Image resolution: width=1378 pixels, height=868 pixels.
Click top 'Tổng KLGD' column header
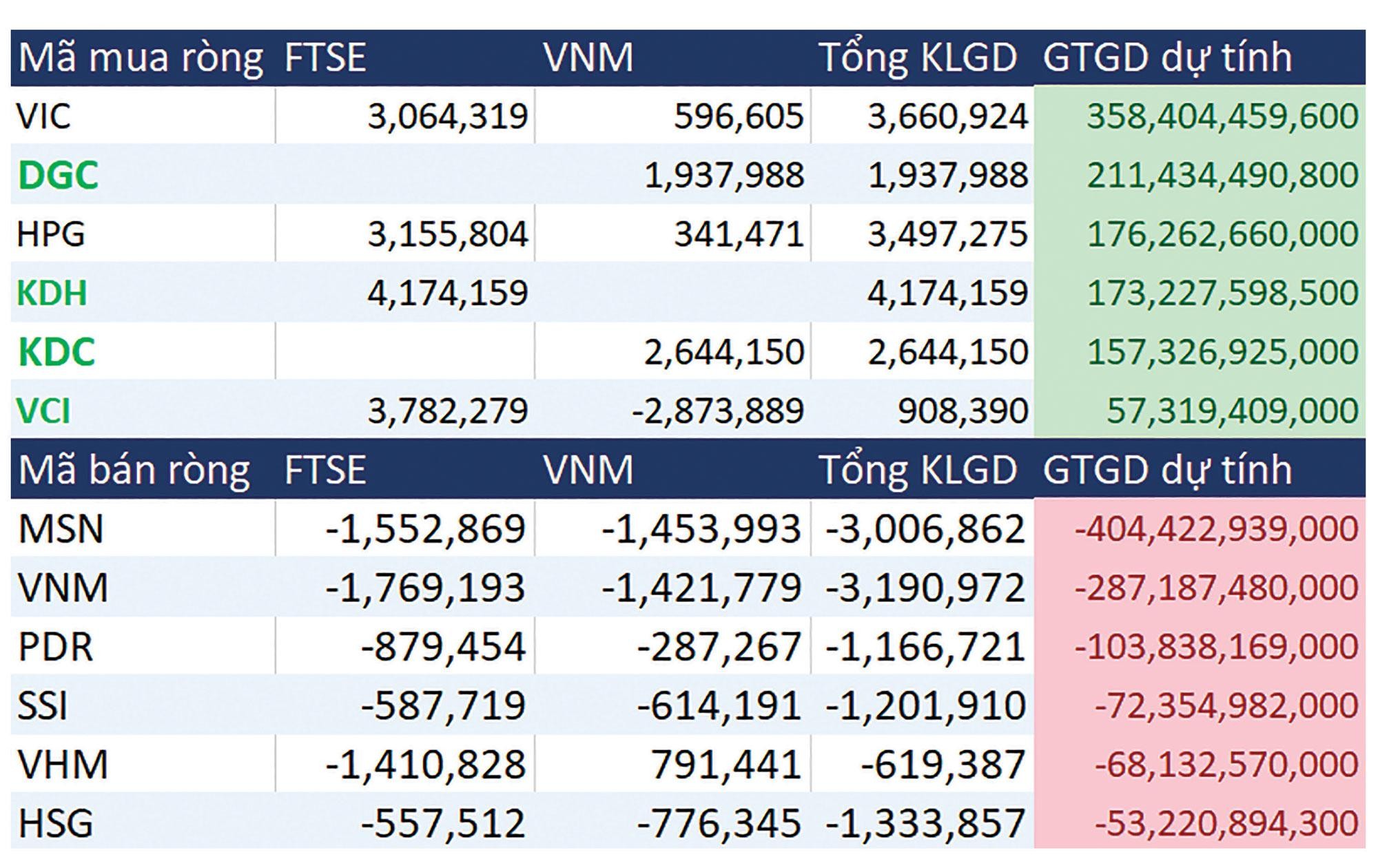click(x=918, y=57)
